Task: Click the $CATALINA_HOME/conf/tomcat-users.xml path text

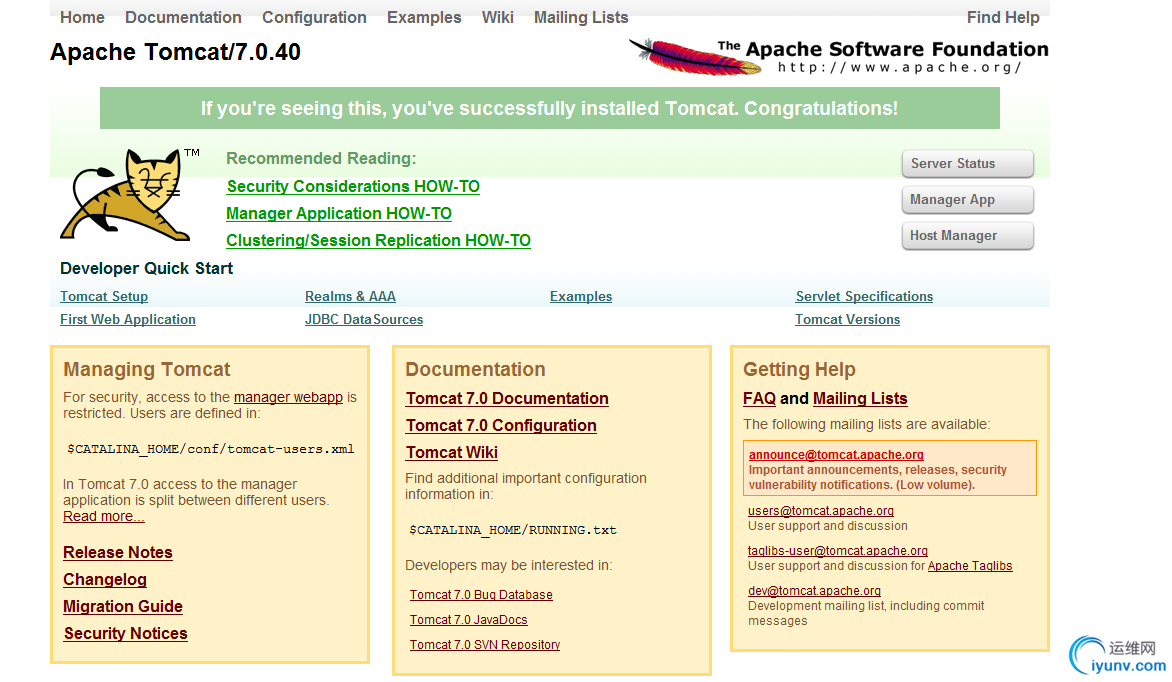Action: click(211, 449)
